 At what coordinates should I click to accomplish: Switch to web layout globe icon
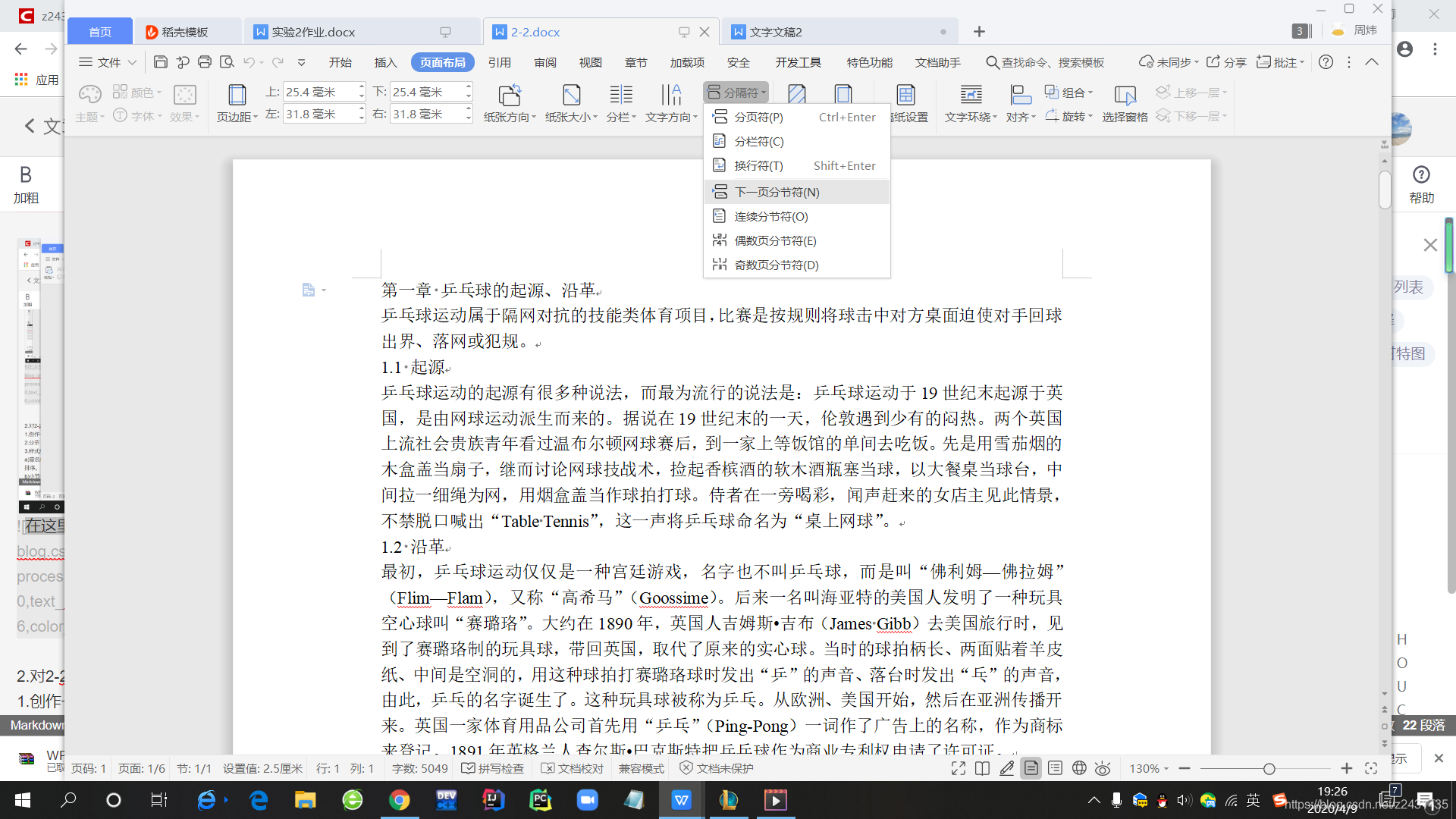[1079, 768]
